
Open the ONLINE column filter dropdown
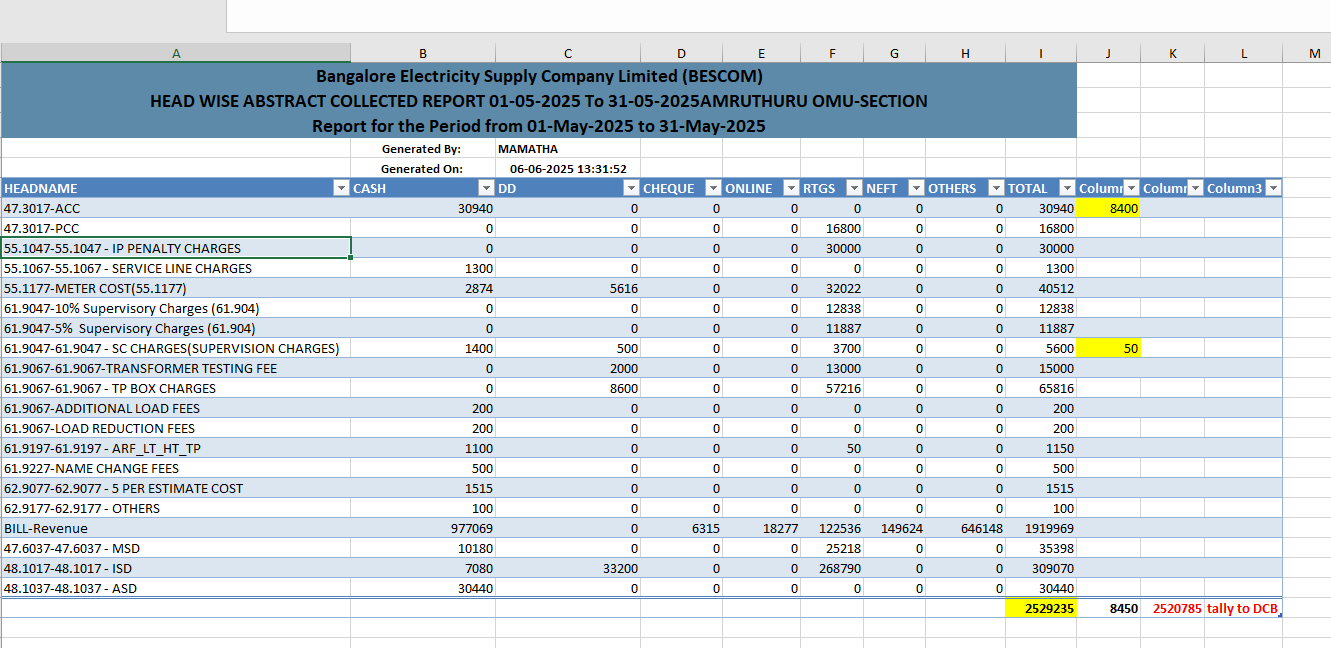pyautogui.click(x=791, y=188)
